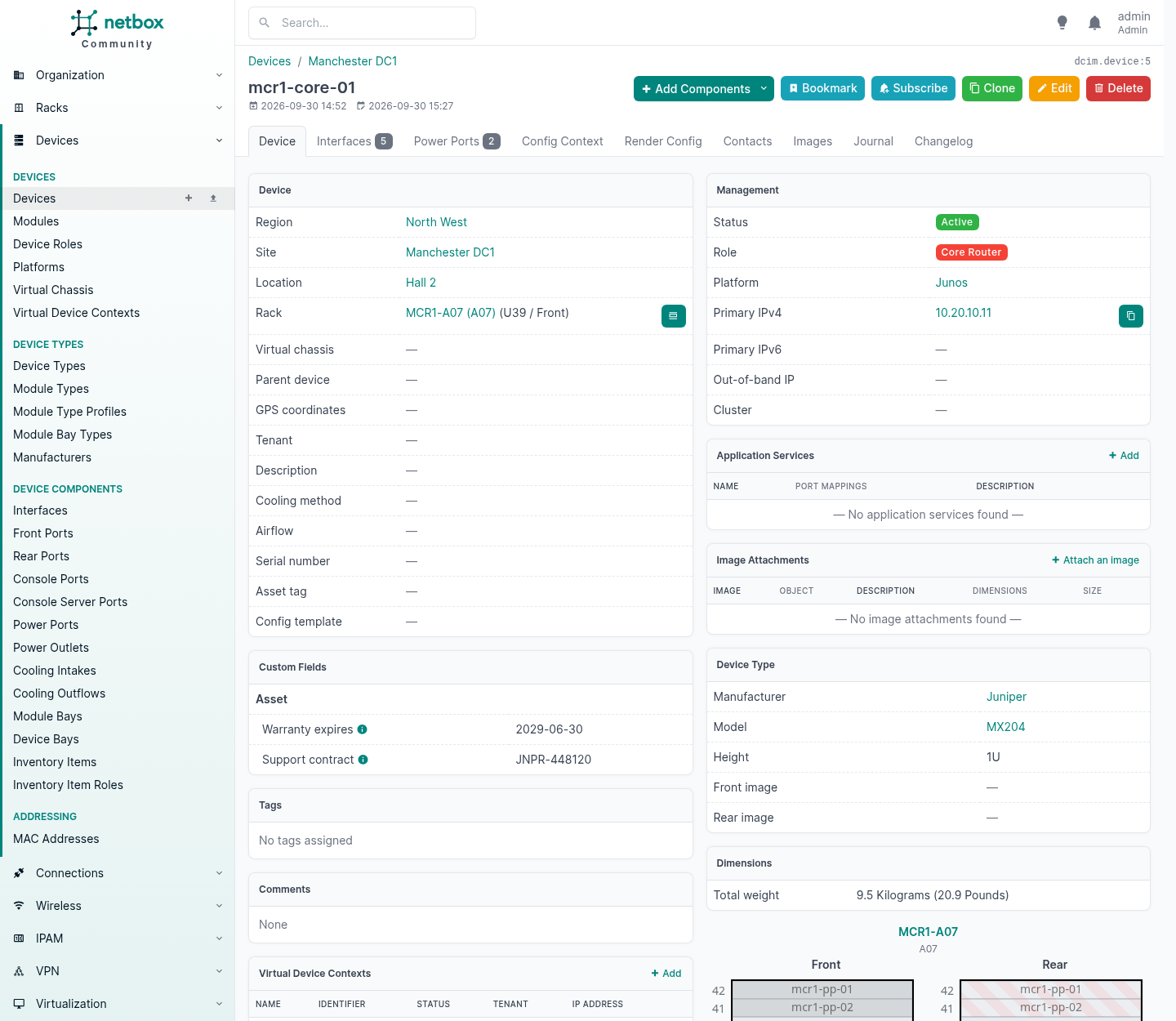Click the Connections menu icon
The image size is (1176, 1021).
tap(19, 873)
